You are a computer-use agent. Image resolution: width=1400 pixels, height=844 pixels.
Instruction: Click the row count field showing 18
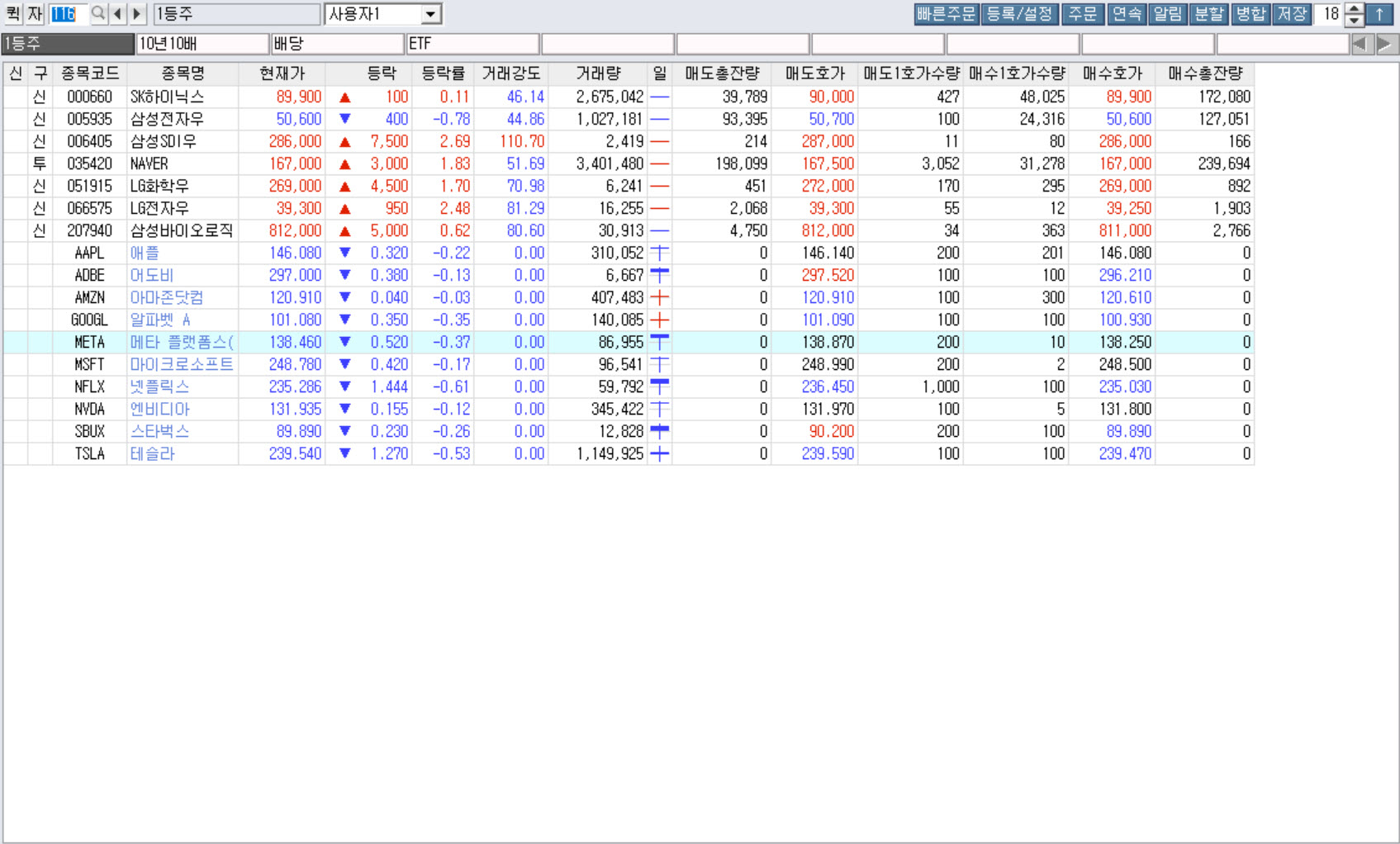point(1329,14)
